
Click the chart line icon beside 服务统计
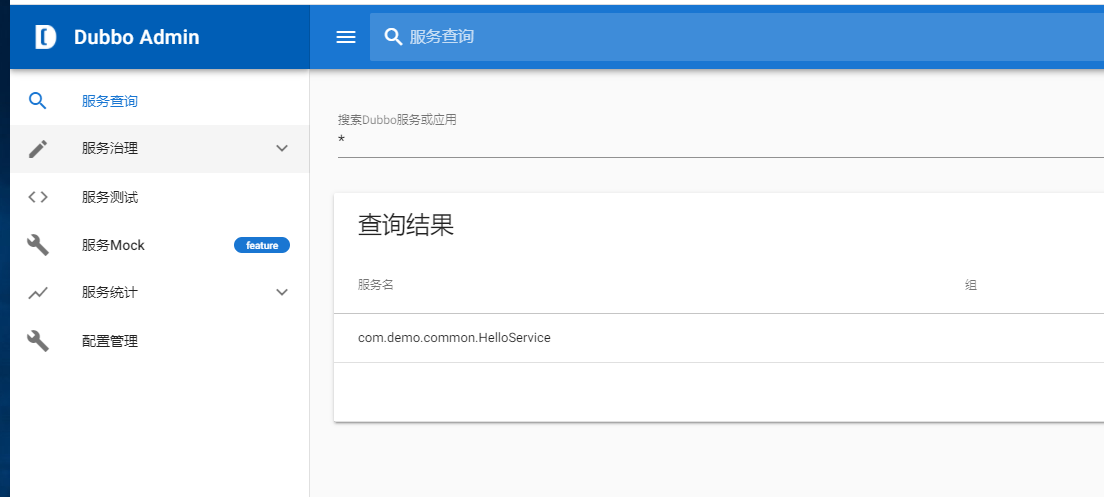click(38, 293)
